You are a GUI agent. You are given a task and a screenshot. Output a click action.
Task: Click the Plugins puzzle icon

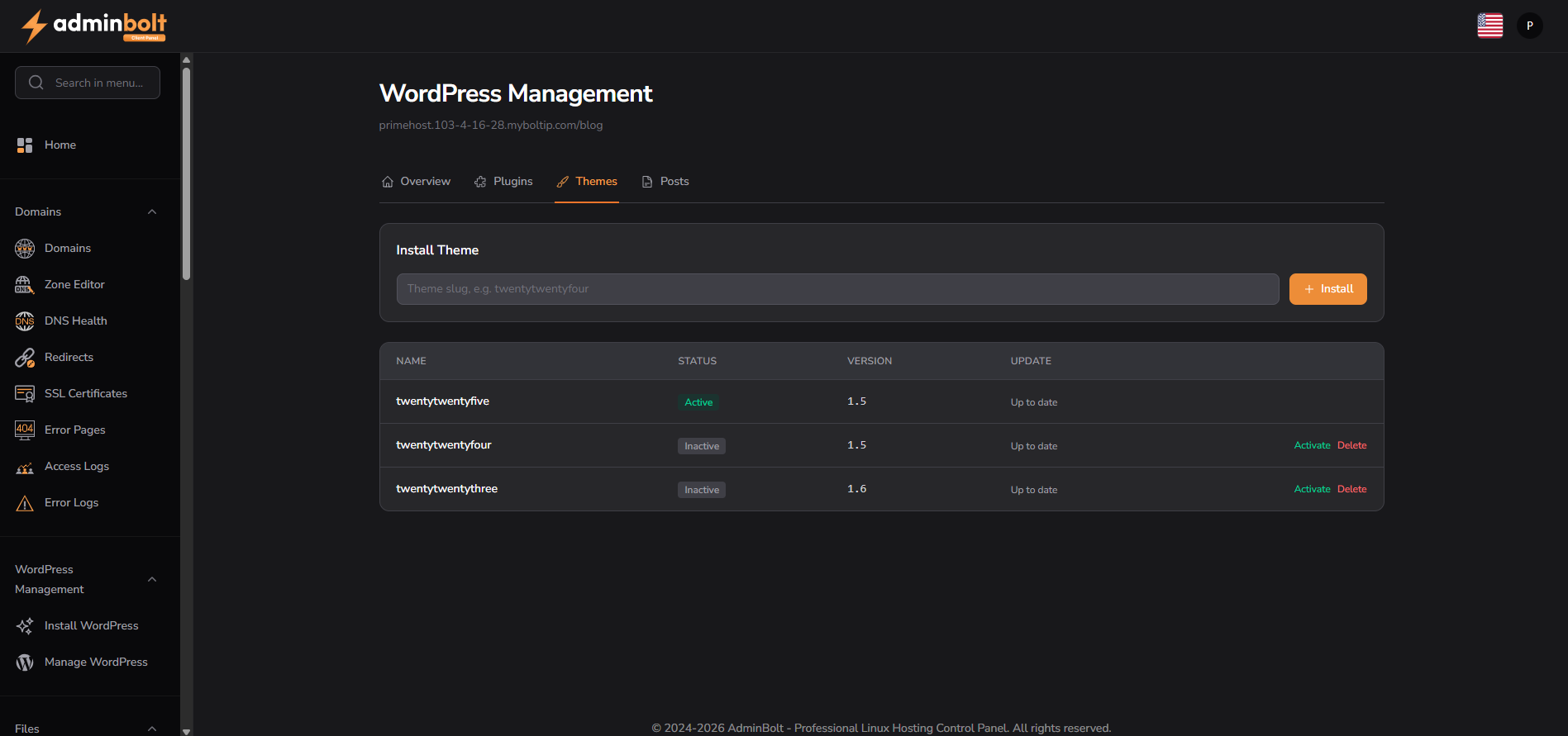(x=480, y=182)
